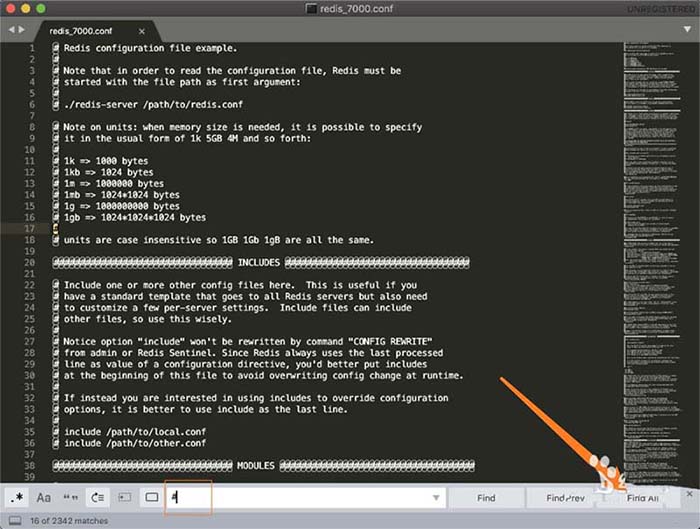Go to previous tab with left arrow

(x=11, y=30)
